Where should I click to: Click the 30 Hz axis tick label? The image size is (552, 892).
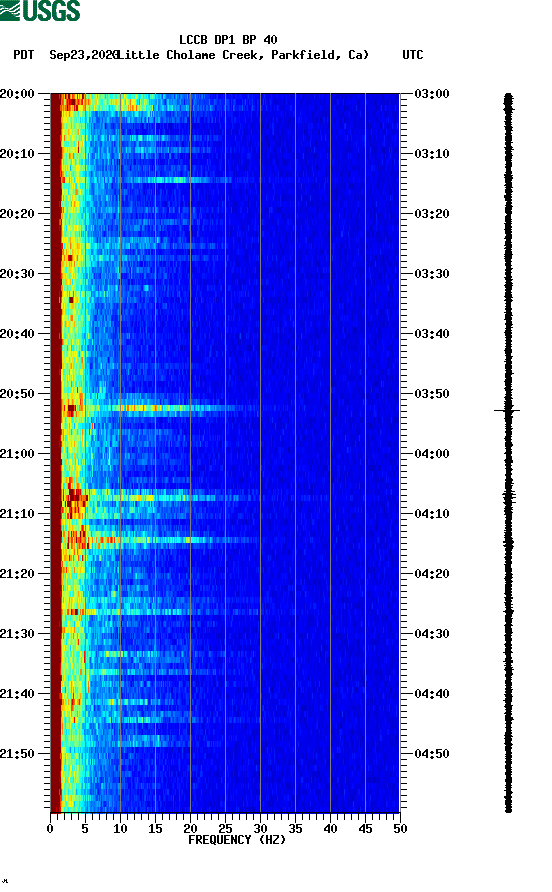[260, 829]
